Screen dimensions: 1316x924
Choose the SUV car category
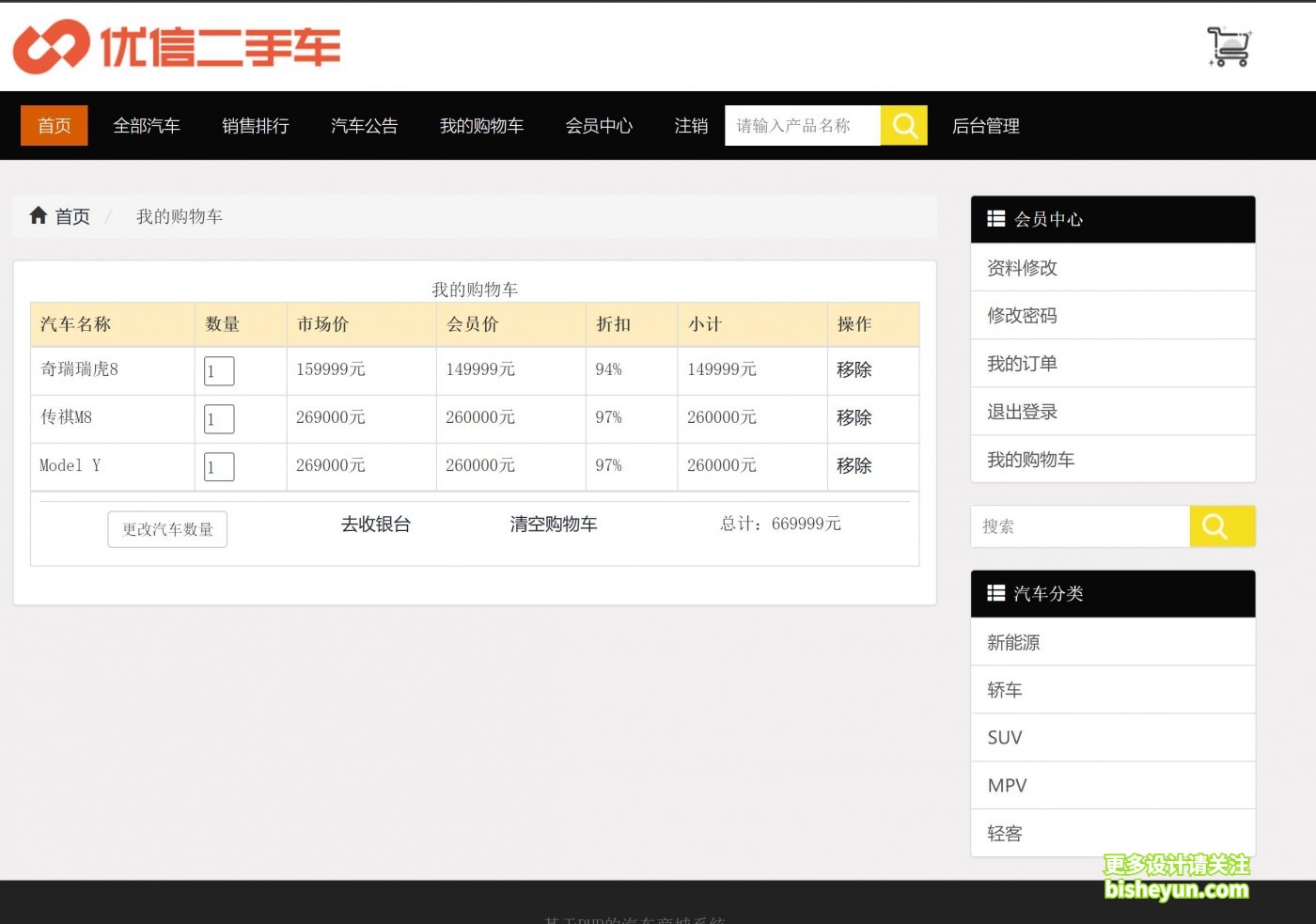[x=1005, y=738]
